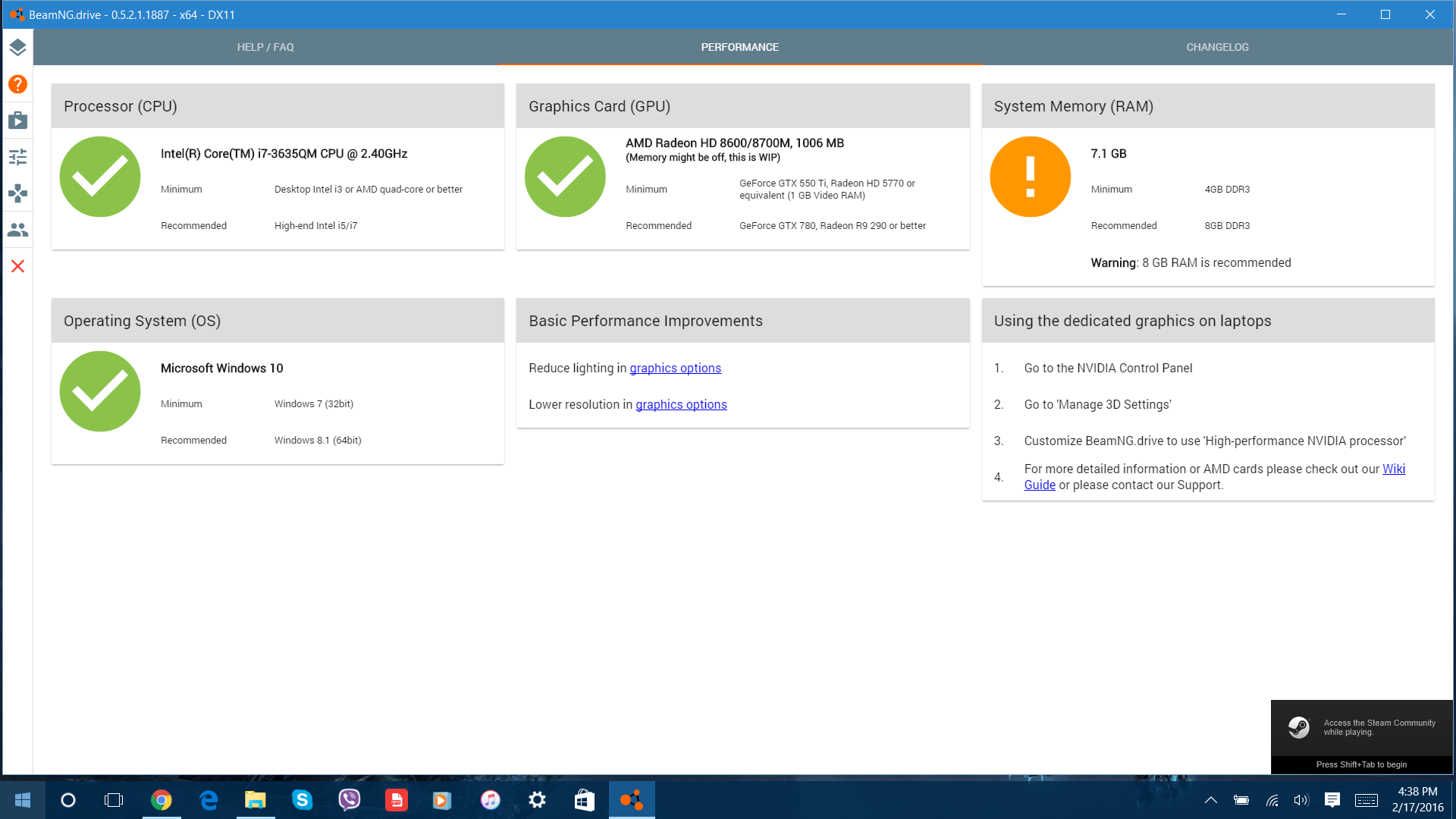The image size is (1456, 819).
Task: Click 'Basic Performance Improvements' card header
Action: tap(742, 321)
